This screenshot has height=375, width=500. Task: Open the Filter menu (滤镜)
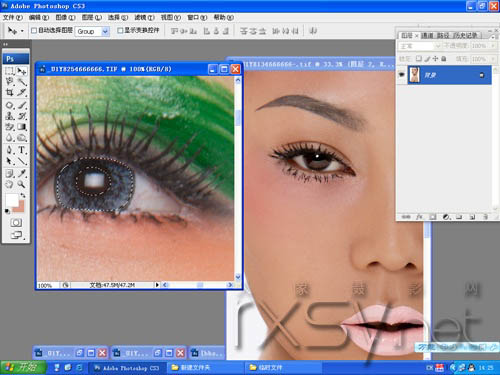144,17
